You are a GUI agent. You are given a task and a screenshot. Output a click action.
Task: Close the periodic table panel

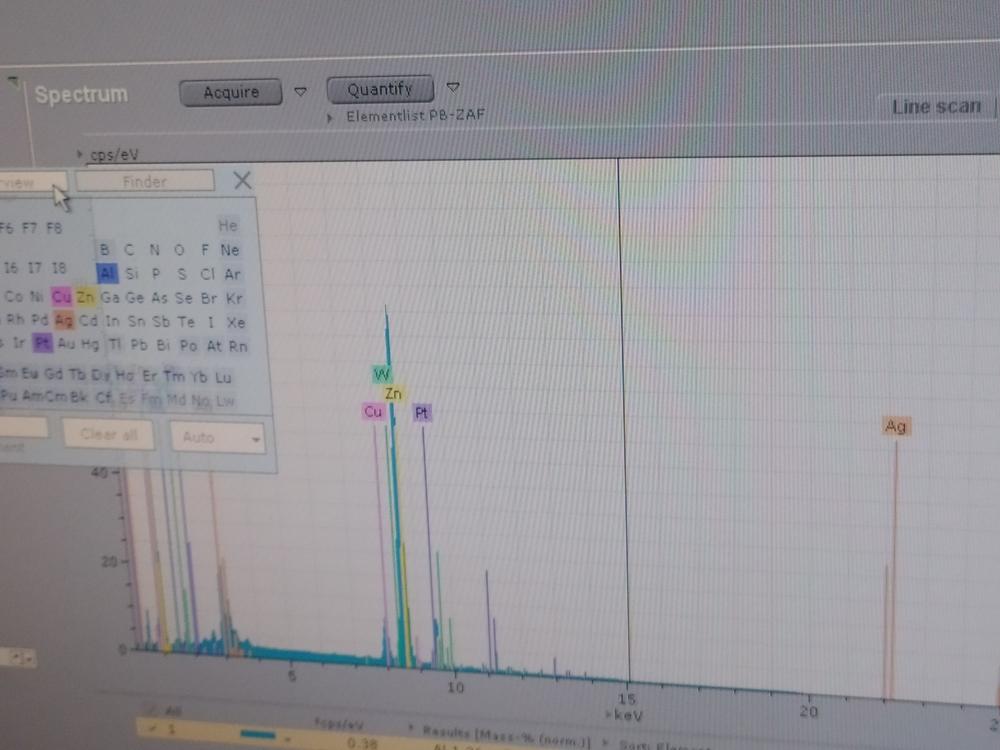(242, 180)
